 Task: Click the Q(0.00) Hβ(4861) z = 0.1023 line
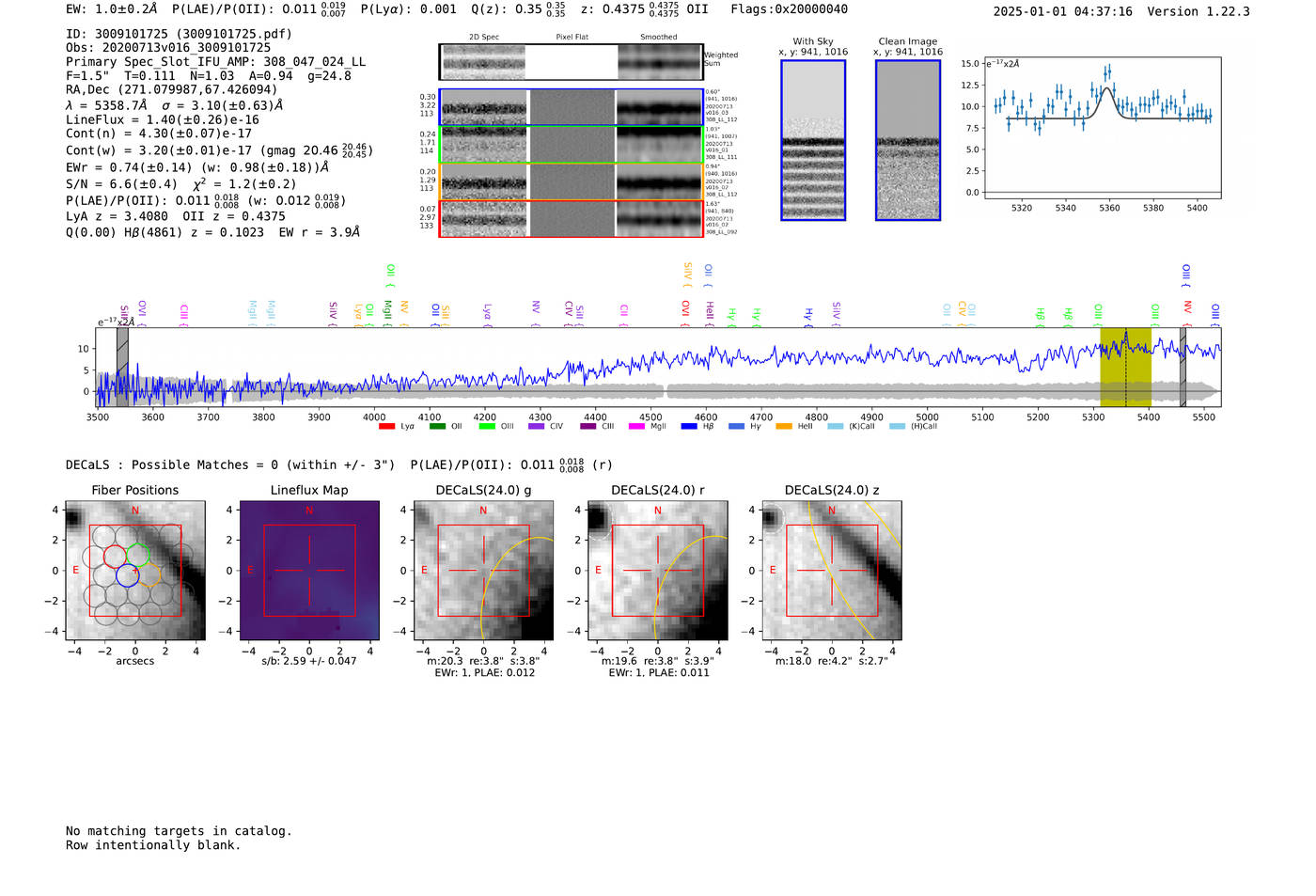pos(212,232)
